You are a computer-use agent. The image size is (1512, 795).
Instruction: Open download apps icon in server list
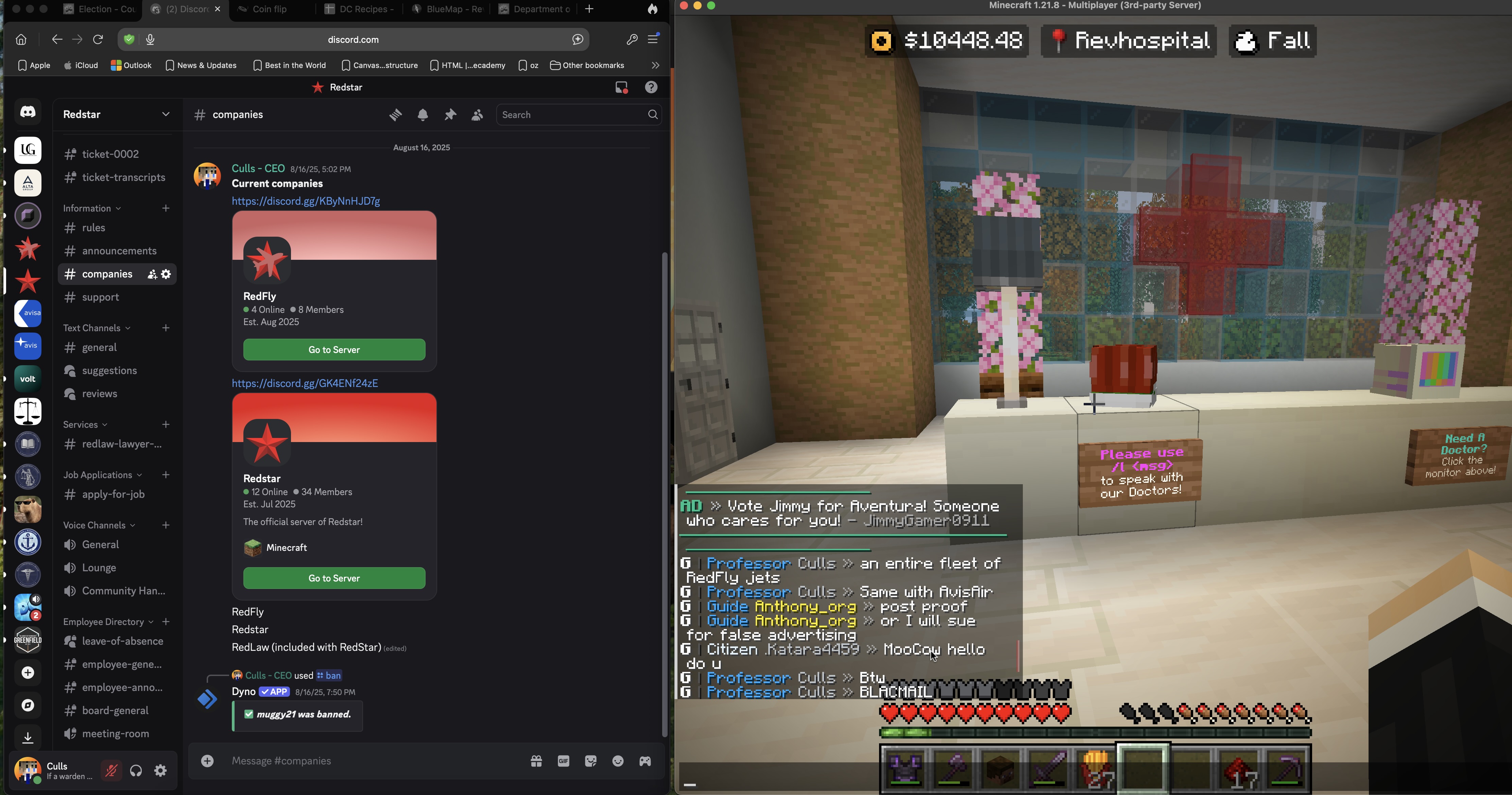pyautogui.click(x=28, y=738)
